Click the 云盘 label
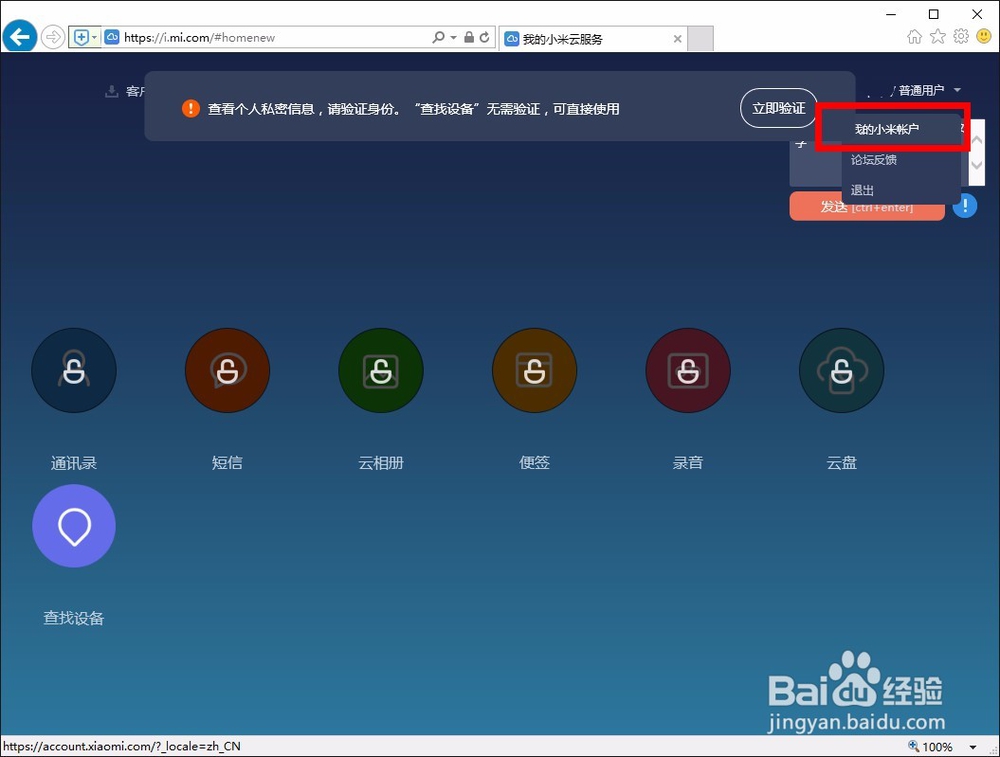The width and height of the screenshot is (1000, 757). (x=841, y=463)
